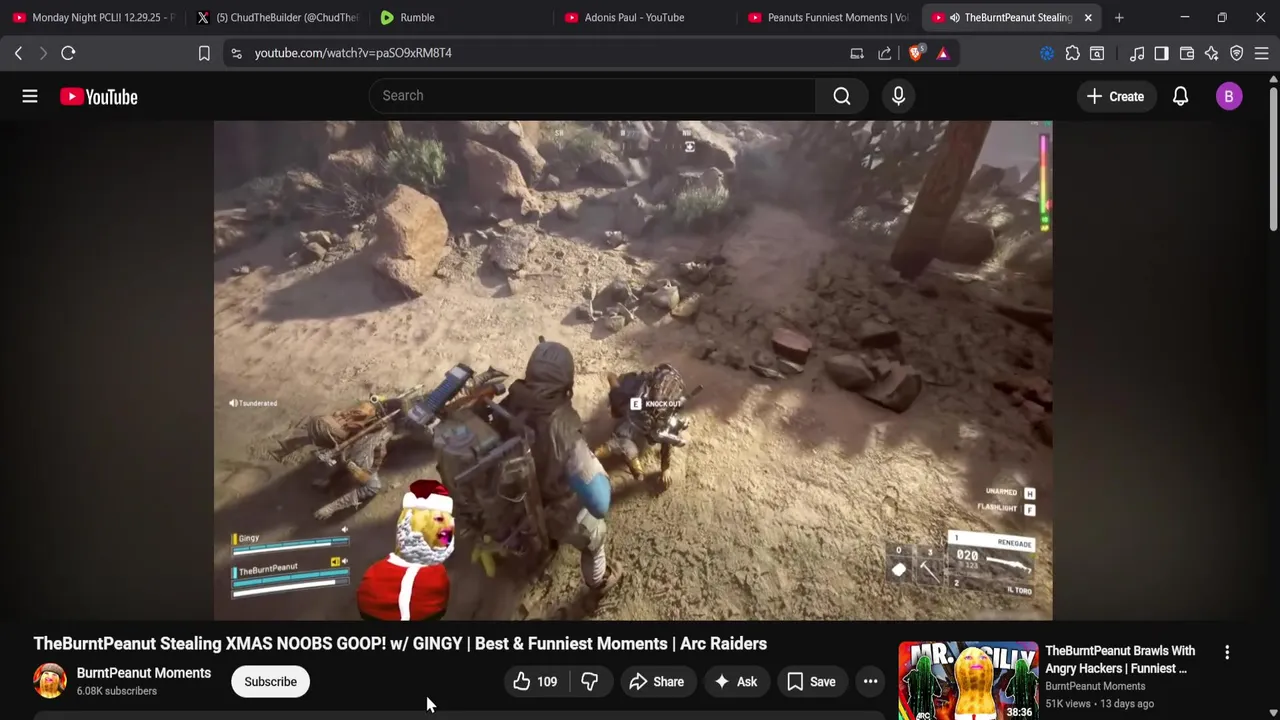Subscribe to BurntPeanut Moments channel
This screenshot has height=720, width=1280.
point(270,682)
